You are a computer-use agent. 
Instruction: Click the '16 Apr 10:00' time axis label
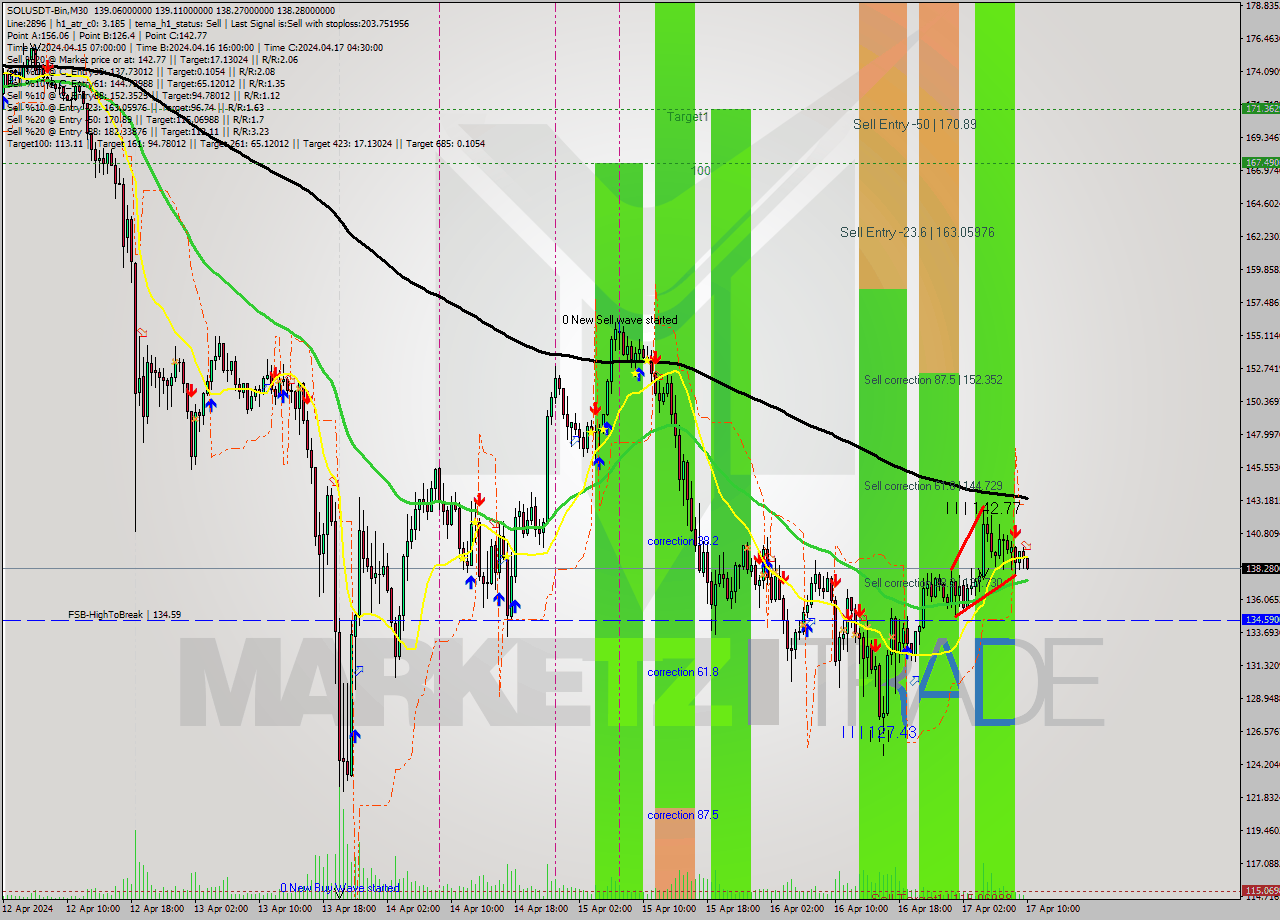(x=860, y=909)
